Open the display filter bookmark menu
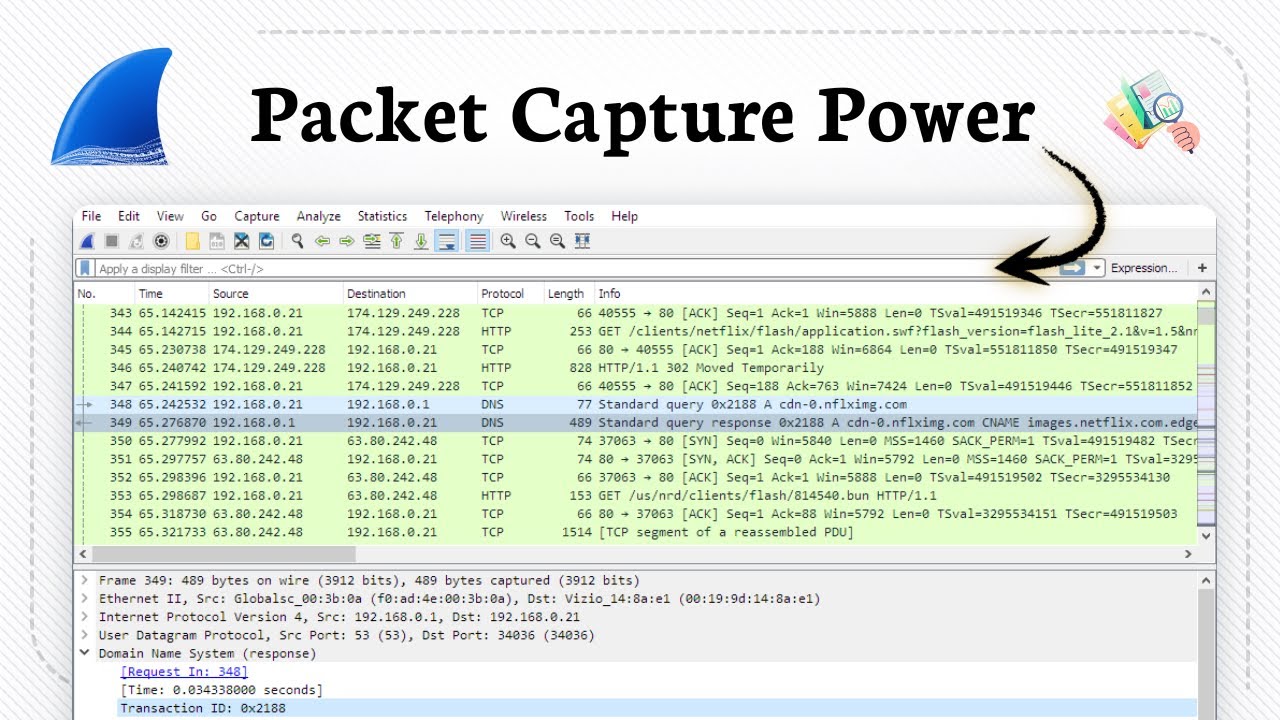The height and width of the screenshot is (720, 1280). 86,268
